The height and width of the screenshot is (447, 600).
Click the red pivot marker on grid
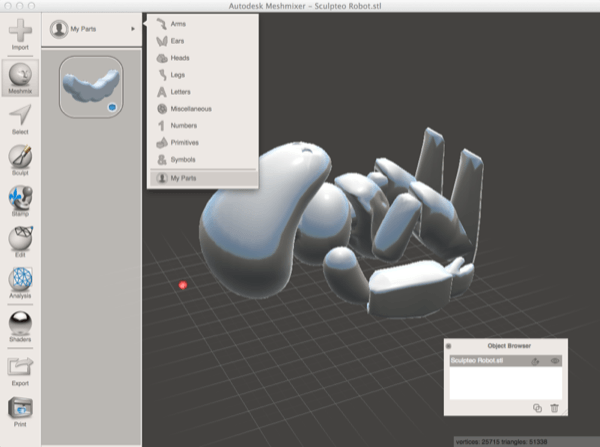pyautogui.click(x=183, y=285)
